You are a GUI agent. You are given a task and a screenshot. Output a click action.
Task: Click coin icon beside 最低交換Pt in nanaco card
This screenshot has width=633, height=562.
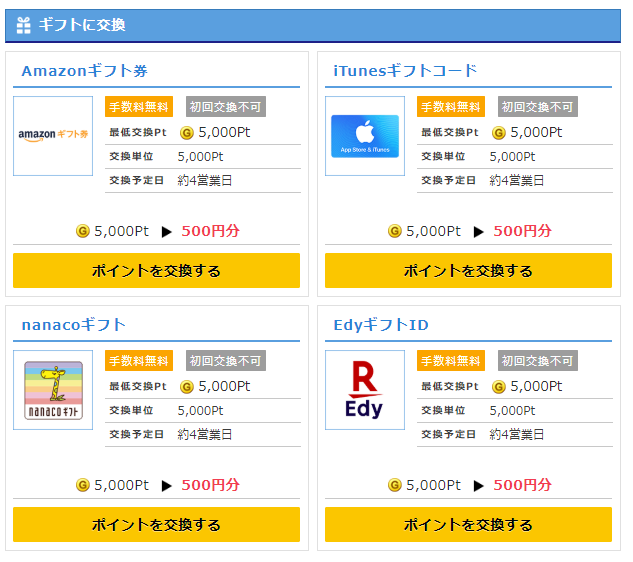[x=187, y=387]
